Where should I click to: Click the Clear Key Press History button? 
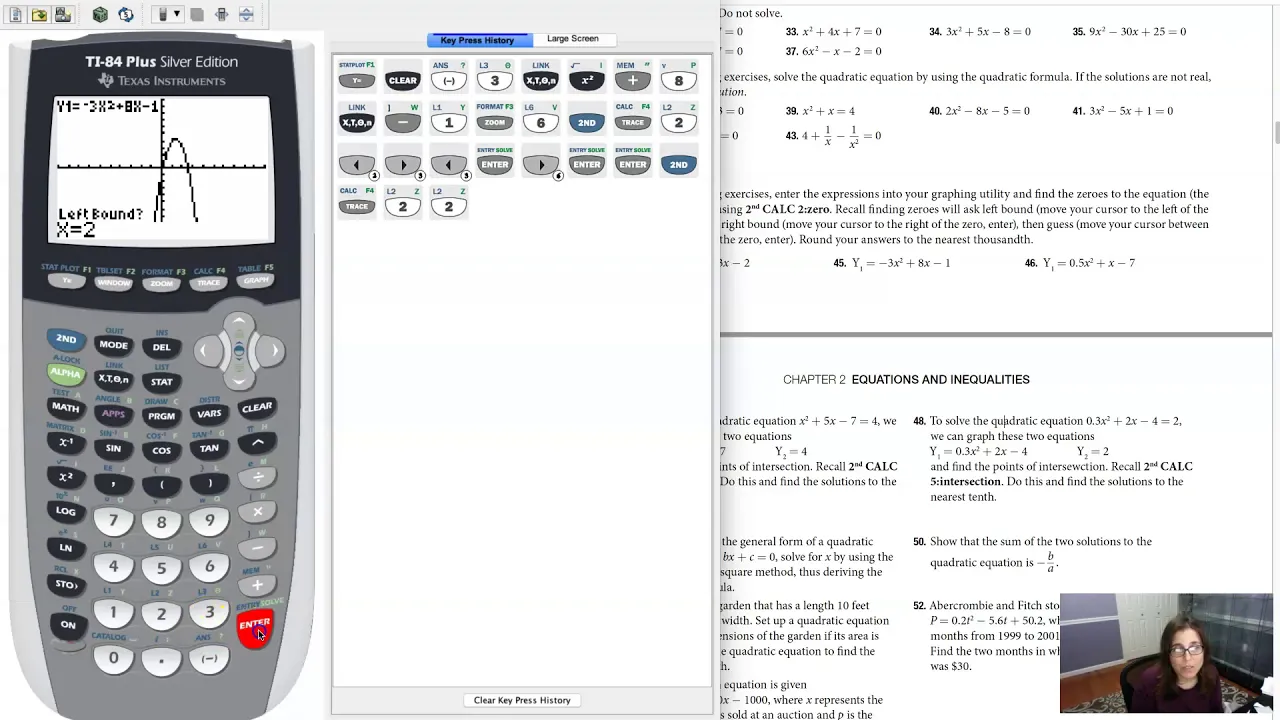pos(522,700)
